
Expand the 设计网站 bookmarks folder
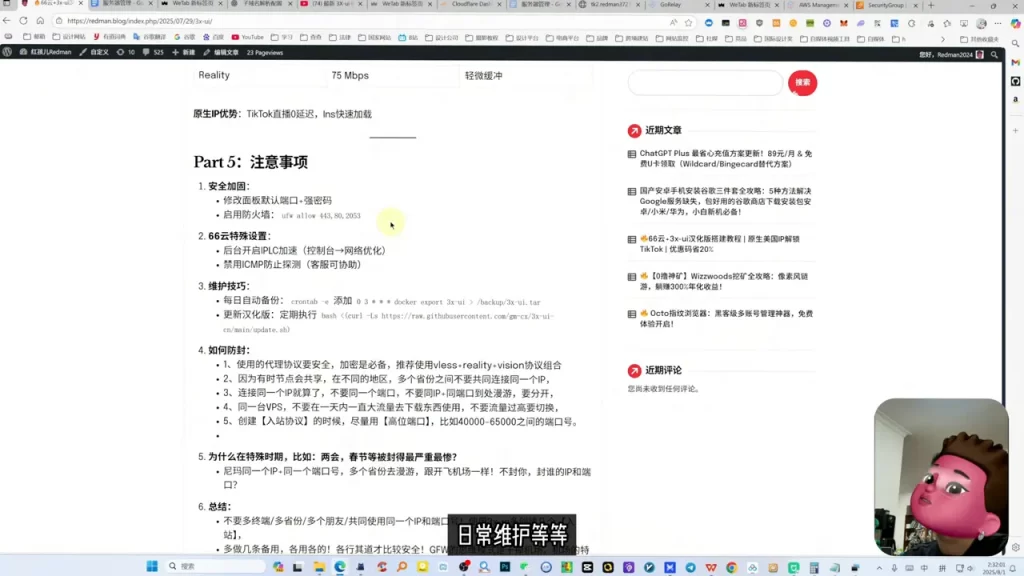pos(70,37)
